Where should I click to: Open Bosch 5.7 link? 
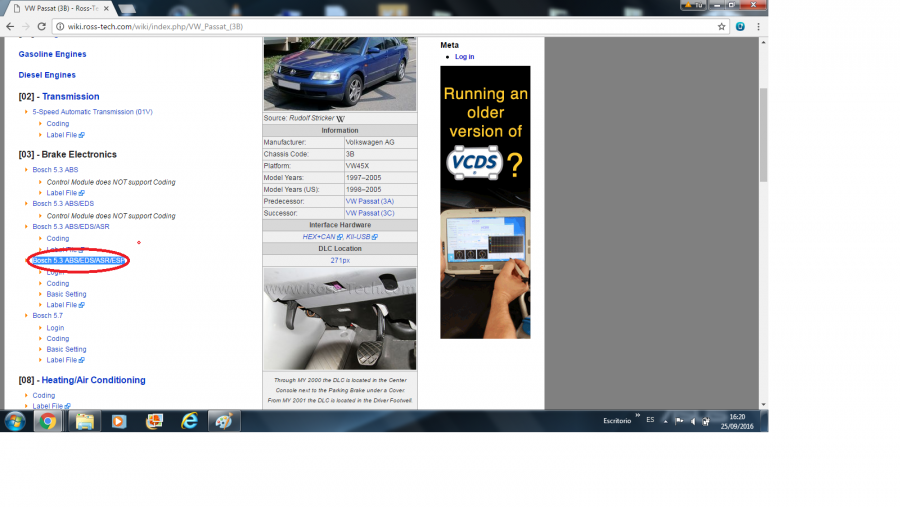(48, 316)
